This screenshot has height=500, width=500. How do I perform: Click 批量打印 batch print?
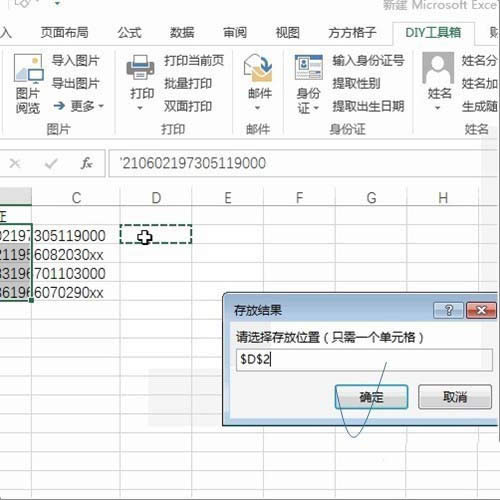(188, 83)
